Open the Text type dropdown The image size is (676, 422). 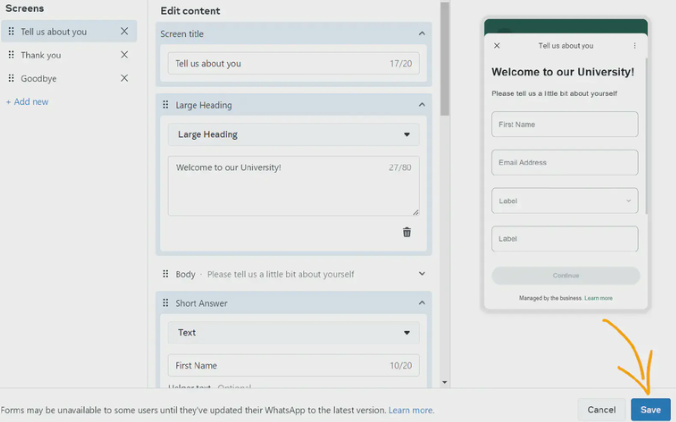[293, 332]
